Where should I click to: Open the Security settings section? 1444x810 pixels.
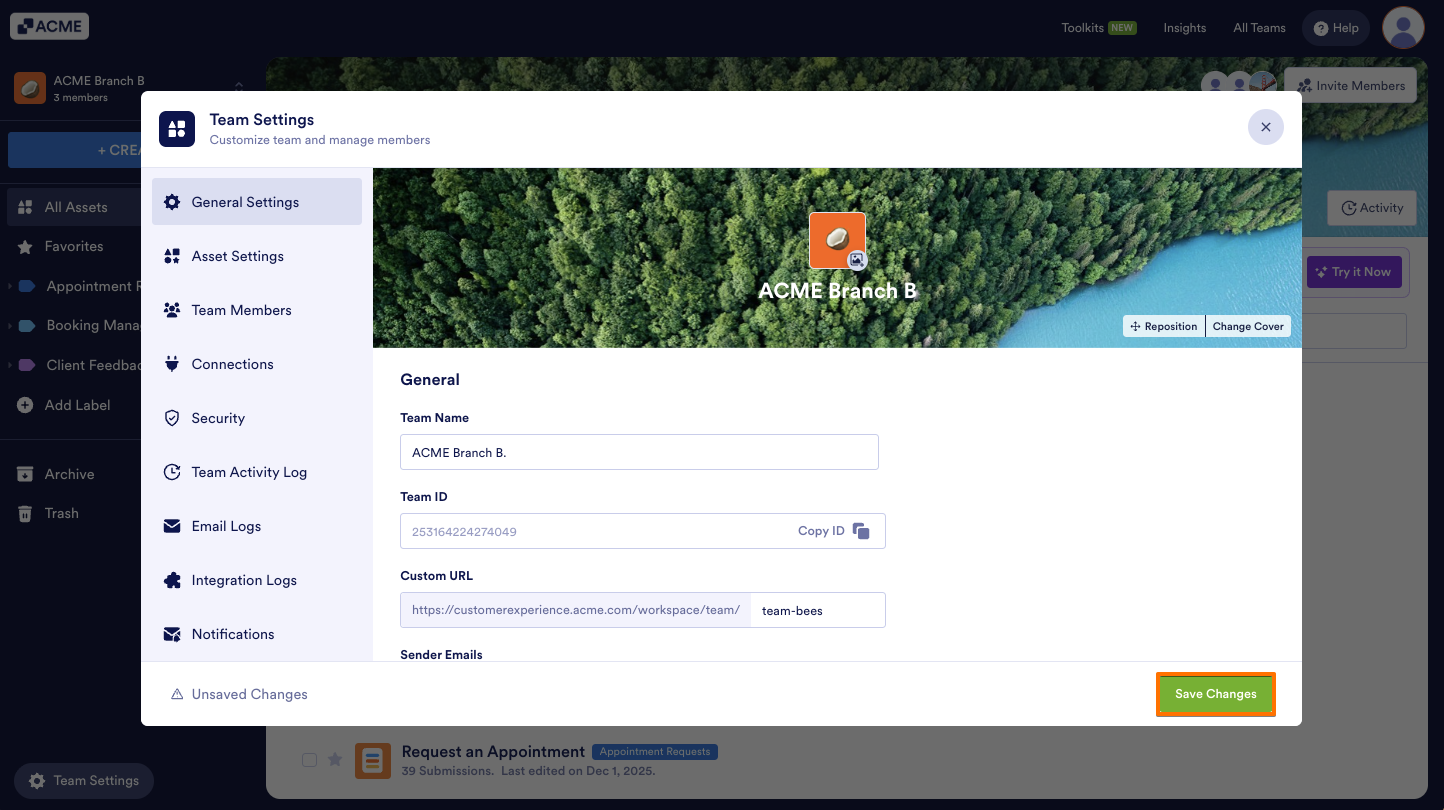tap(257, 418)
